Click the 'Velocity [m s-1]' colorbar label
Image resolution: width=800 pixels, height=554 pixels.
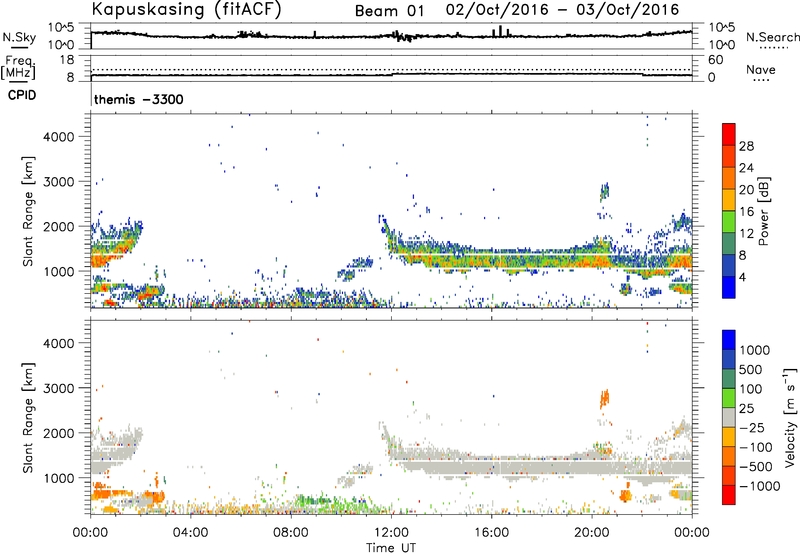(x=790, y=417)
